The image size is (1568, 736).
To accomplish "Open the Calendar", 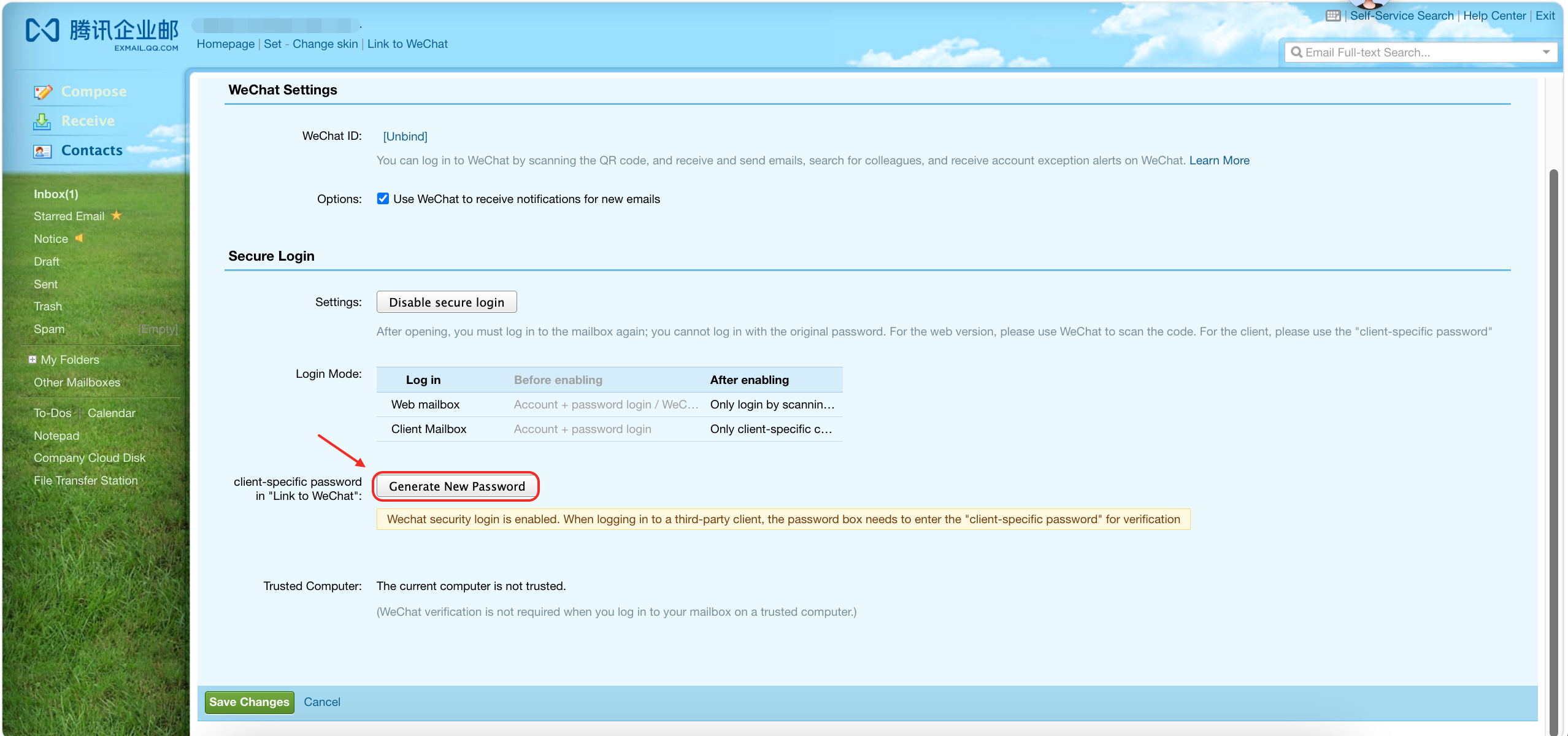I will point(111,413).
